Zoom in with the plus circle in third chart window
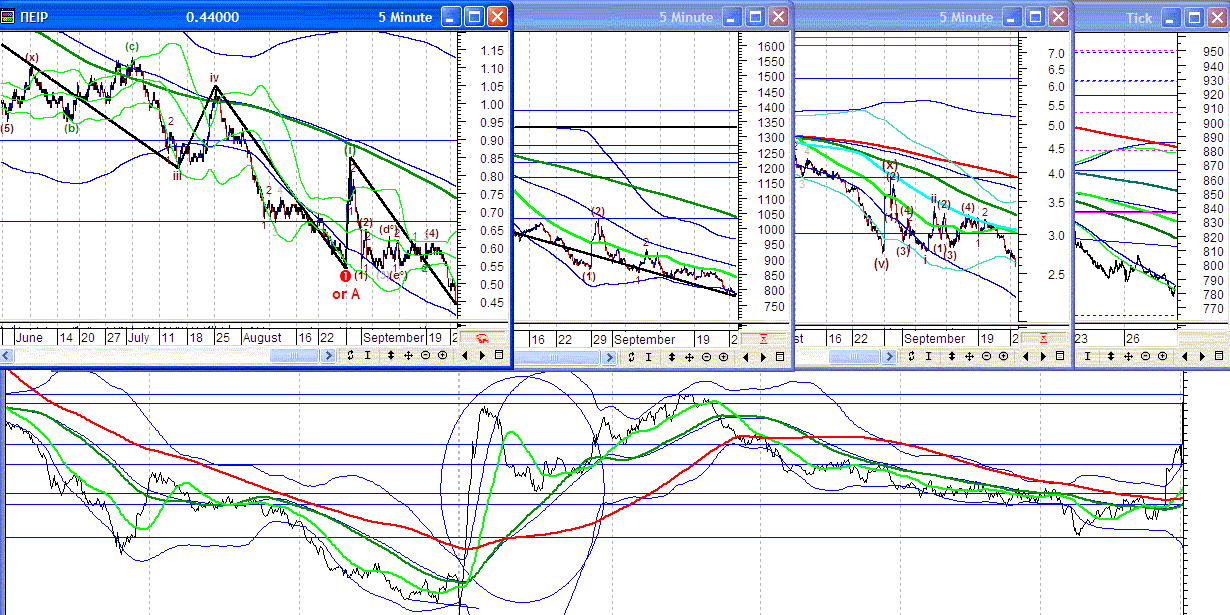 click(1003, 356)
